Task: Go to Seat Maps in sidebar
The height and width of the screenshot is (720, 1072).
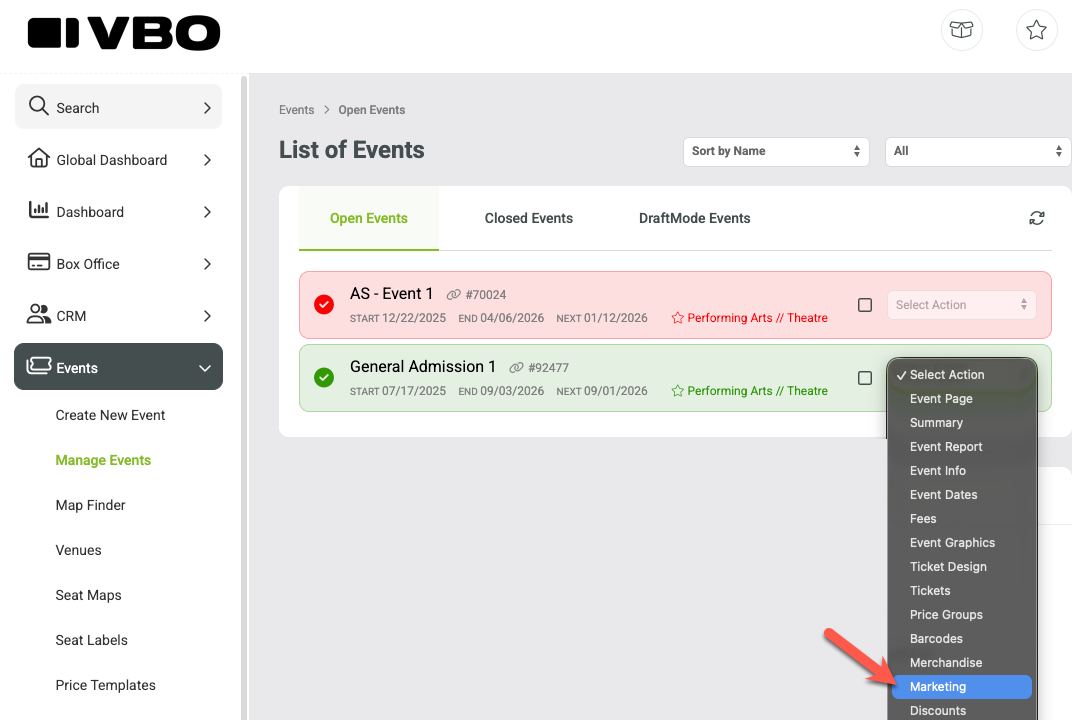Action: click(x=88, y=595)
